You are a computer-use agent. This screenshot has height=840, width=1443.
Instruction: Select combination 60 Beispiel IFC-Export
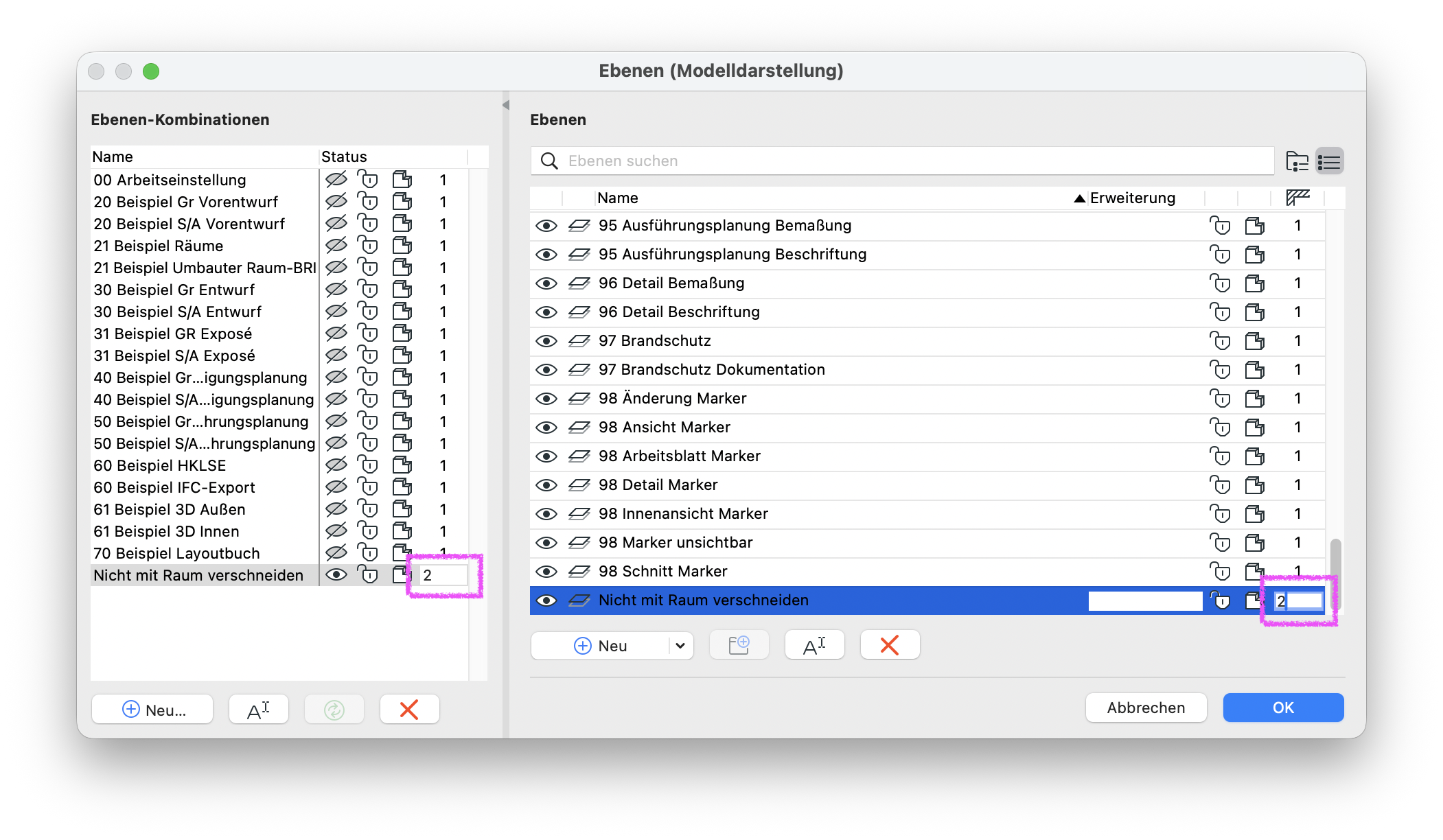[x=205, y=487]
